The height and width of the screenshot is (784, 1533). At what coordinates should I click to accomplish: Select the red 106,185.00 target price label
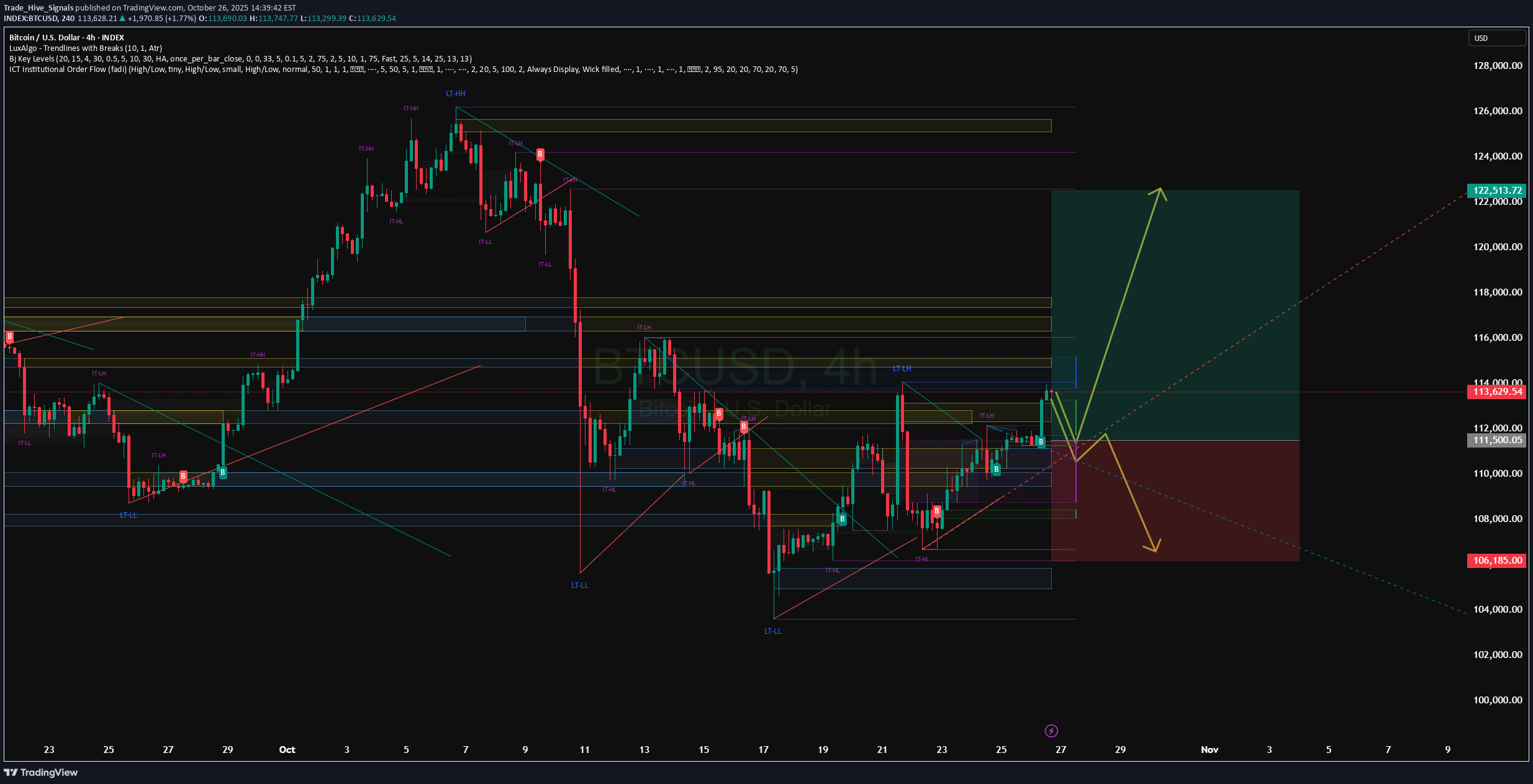click(x=1496, y=561)
